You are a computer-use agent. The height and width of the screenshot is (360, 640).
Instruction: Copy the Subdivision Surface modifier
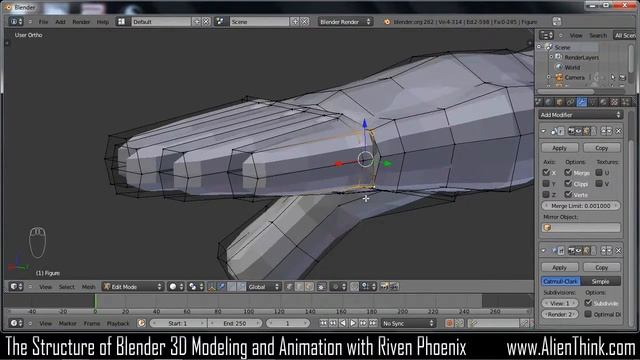[602, 267]
